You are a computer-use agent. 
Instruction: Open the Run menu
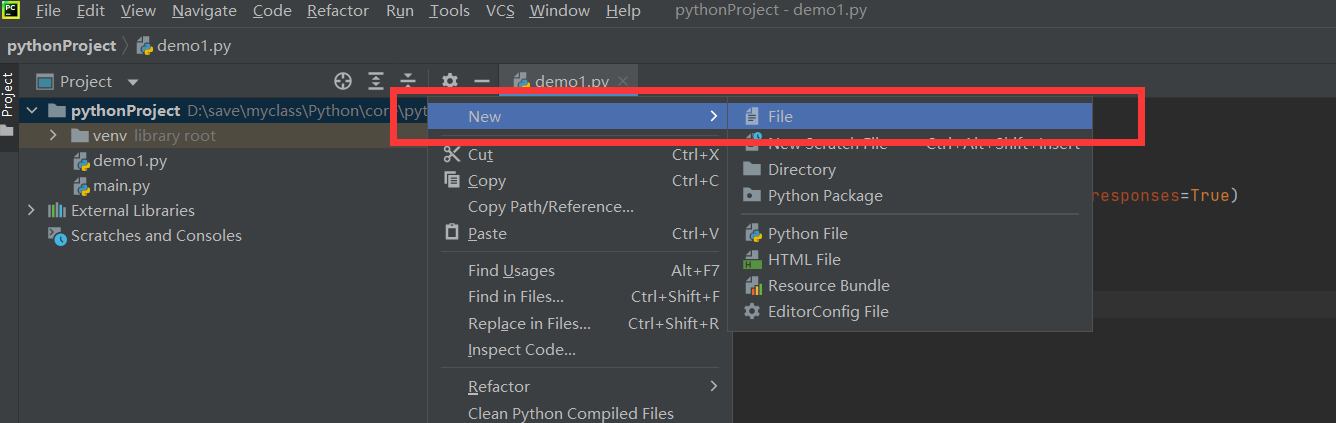399,11
